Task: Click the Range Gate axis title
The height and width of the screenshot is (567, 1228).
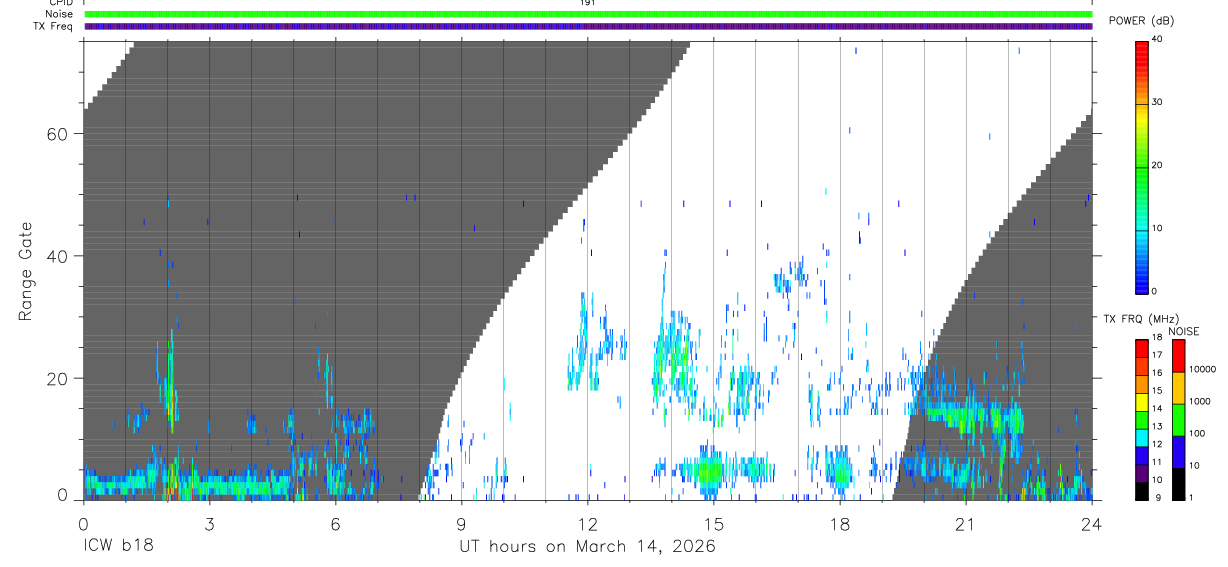Action: 26,271
